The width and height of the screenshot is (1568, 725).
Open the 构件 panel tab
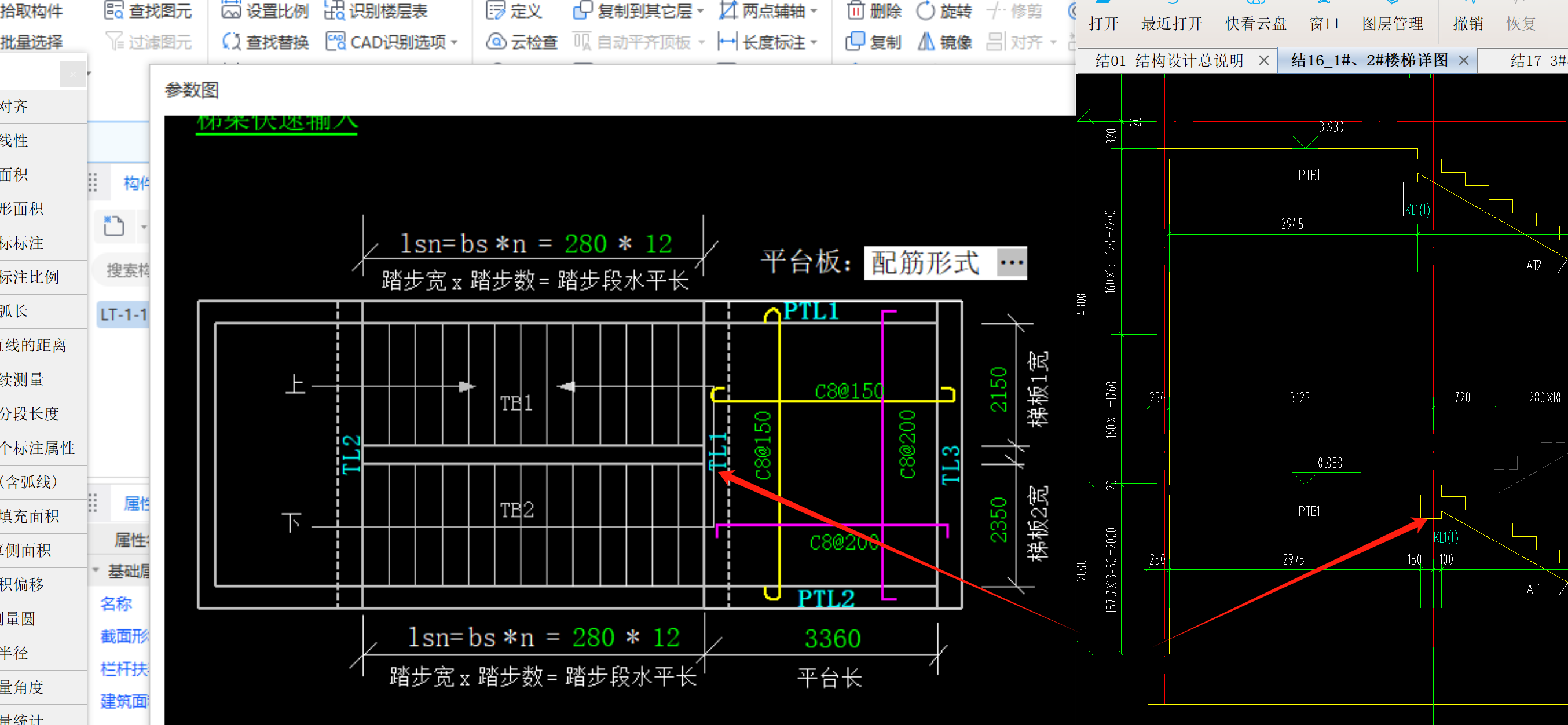tap(135, 182)
